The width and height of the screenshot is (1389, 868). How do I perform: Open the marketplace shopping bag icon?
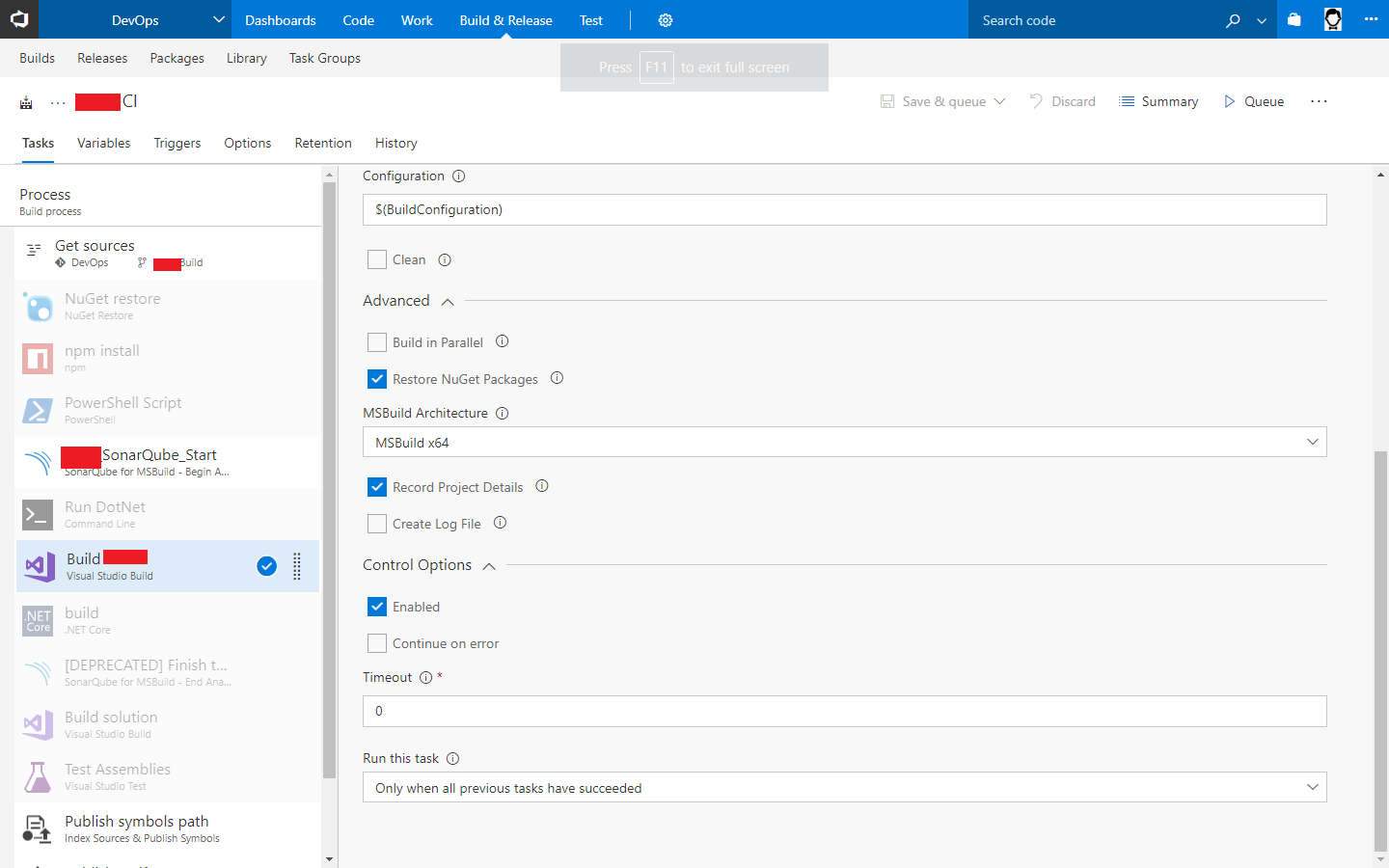(1294, 19)
